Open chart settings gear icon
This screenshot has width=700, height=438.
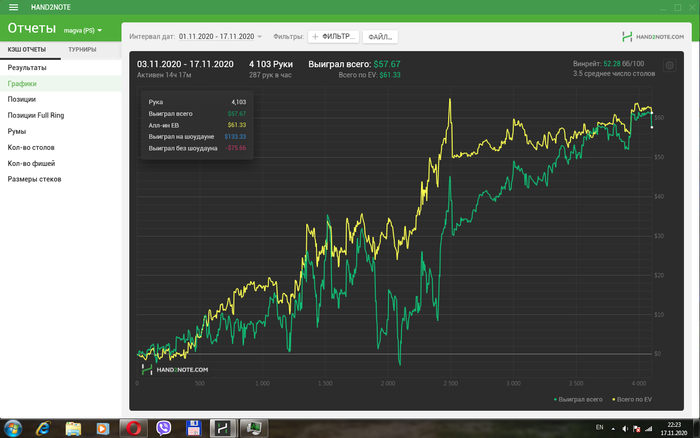[669, 66]
